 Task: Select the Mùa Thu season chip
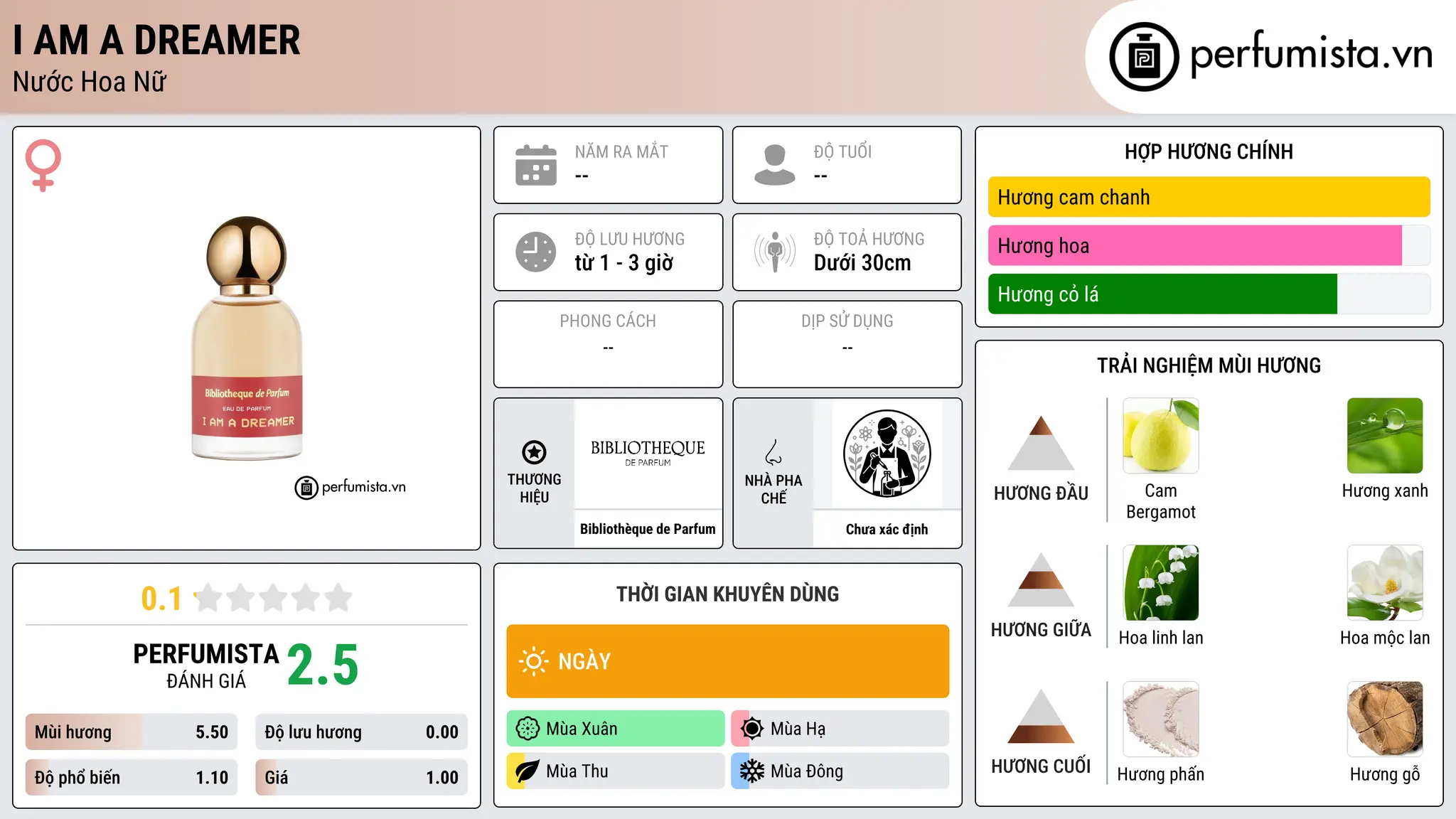(616, 771)
